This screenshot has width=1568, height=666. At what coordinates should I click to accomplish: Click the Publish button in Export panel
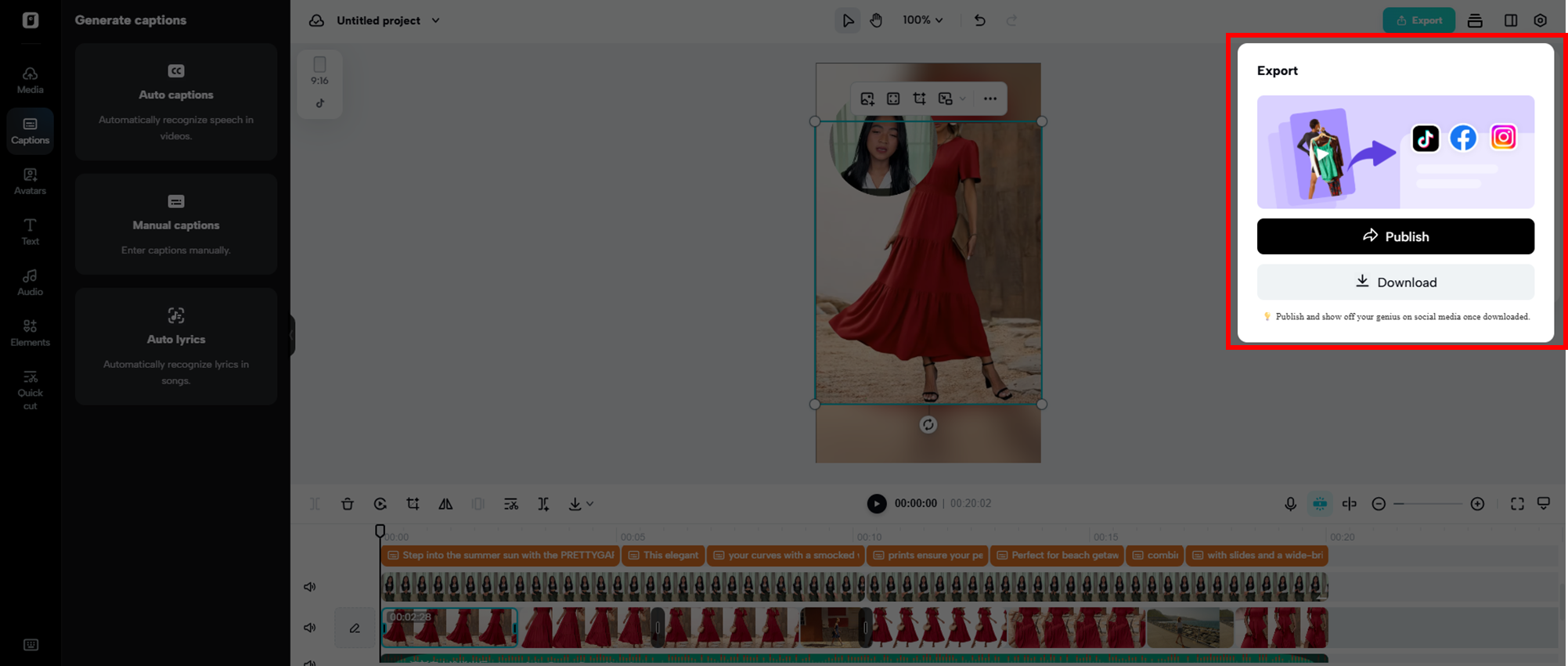coord(1395,236)
